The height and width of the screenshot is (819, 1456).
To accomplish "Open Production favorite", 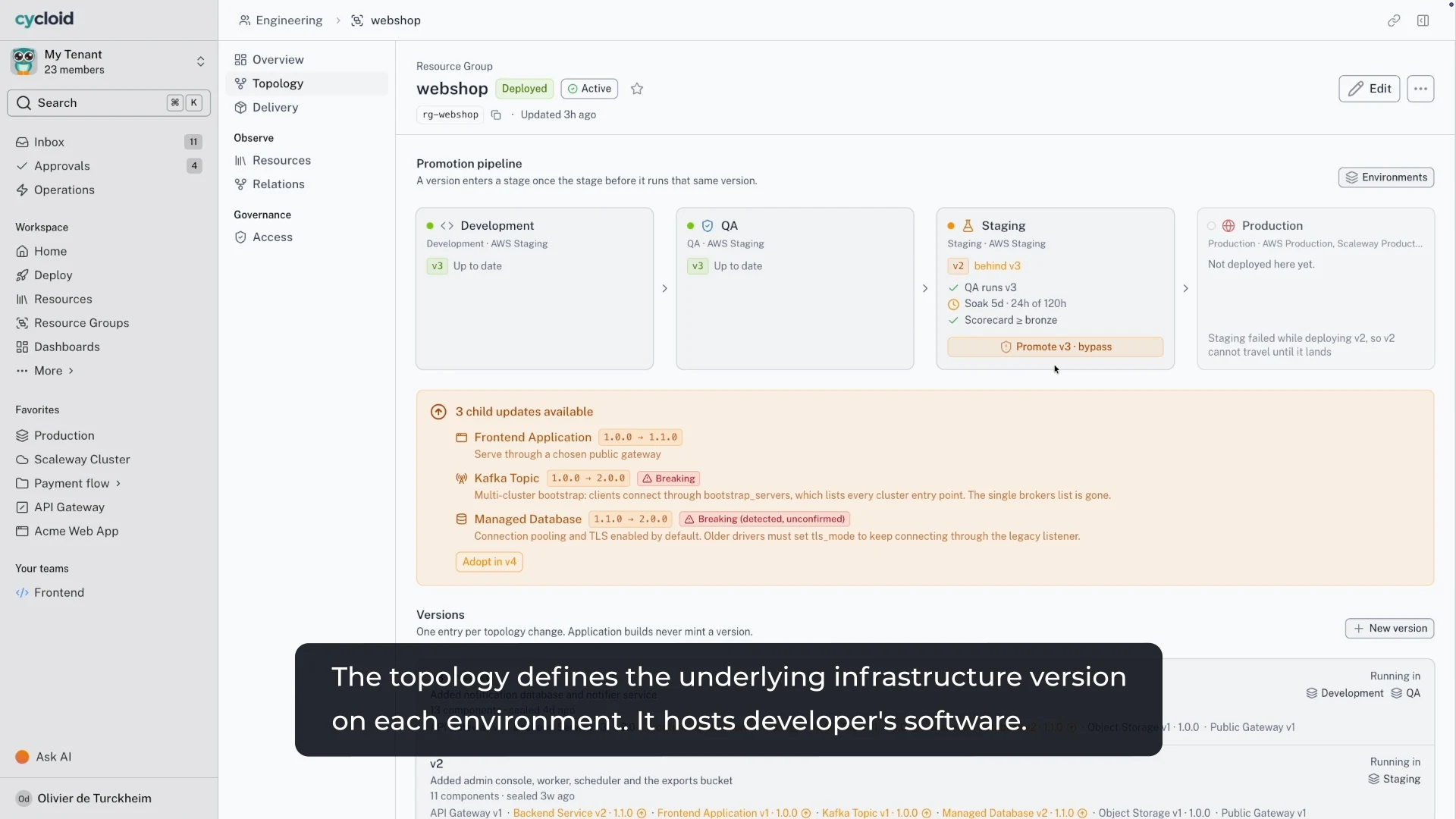I will click(x=109, y=435).
